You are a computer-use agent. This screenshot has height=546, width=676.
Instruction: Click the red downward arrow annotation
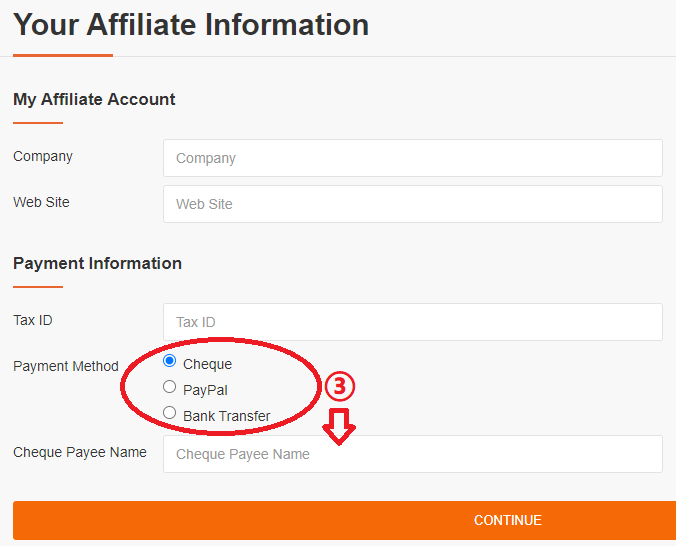339,427
